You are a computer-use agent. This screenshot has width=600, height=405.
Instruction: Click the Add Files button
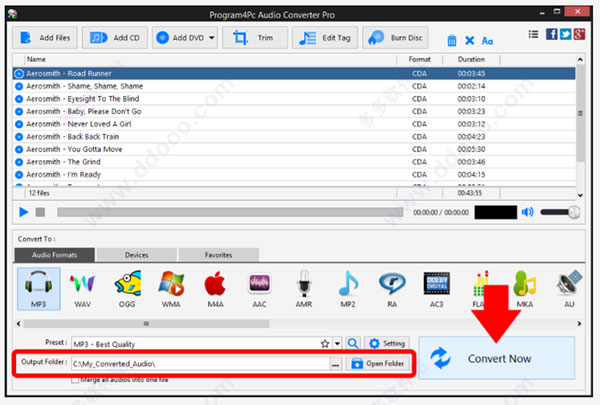[45, 38]
